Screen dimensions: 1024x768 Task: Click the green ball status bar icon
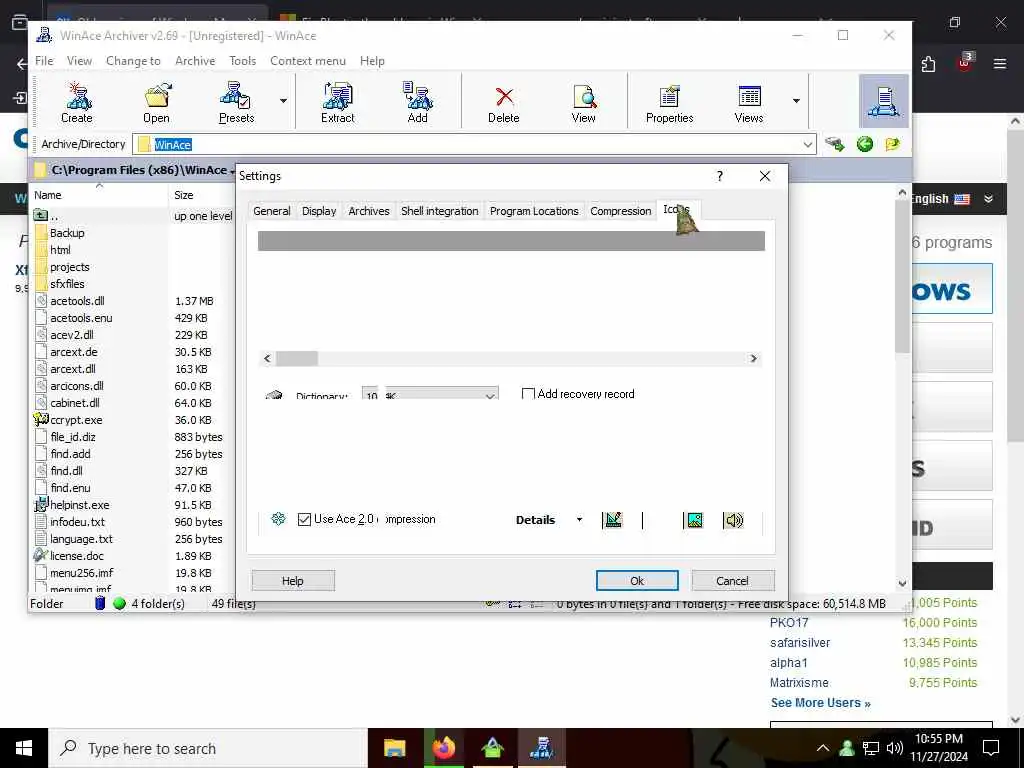(x=119, y=603)
